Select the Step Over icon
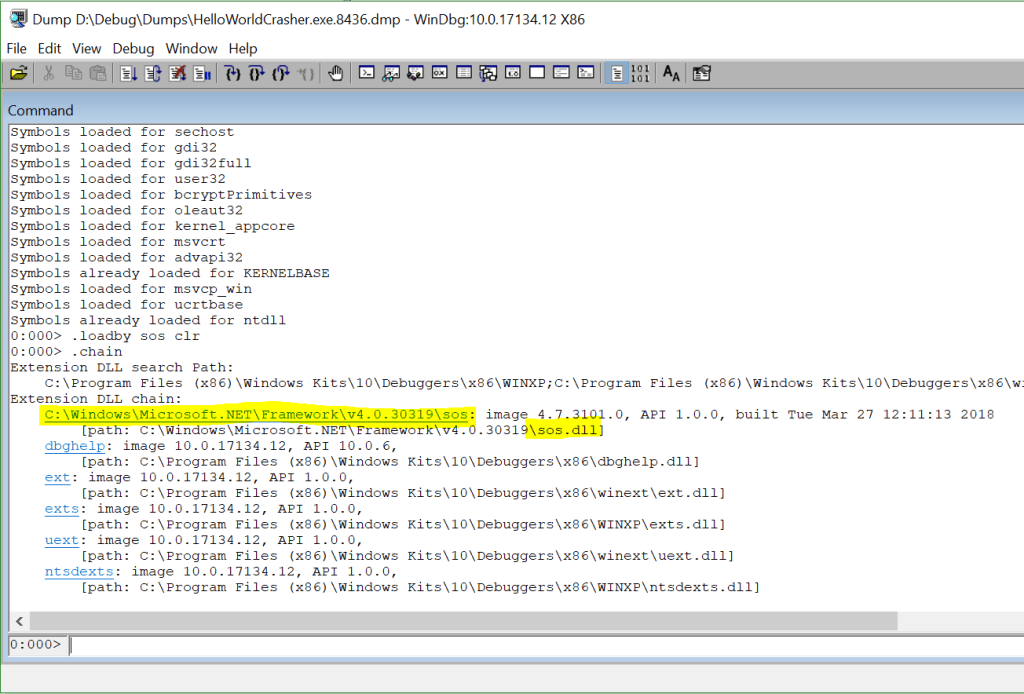 click(x=256, y=72)
